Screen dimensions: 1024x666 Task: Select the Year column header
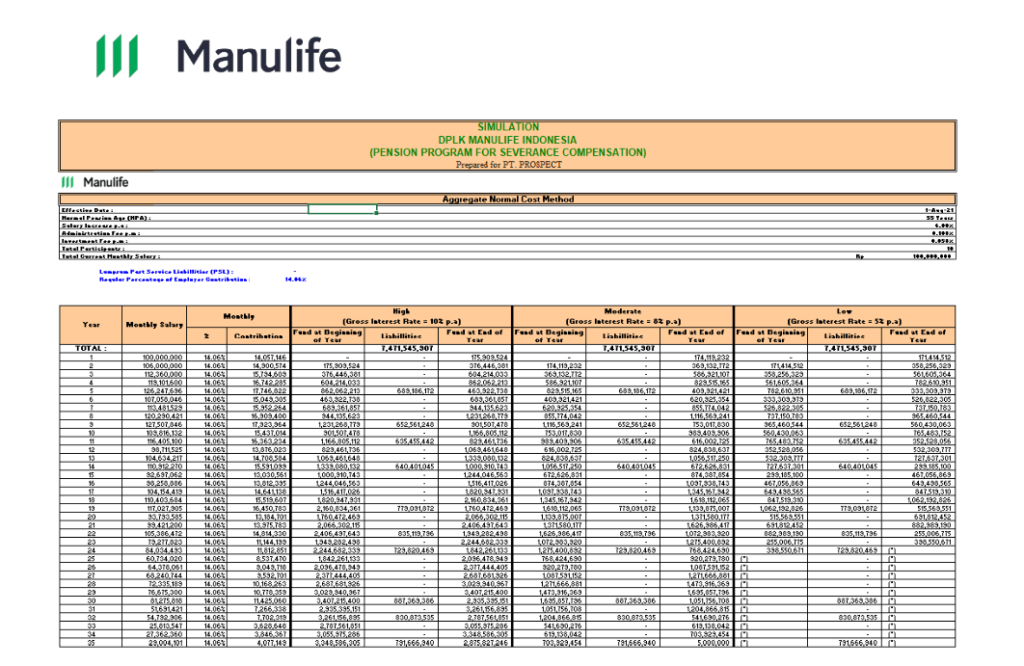90,324
